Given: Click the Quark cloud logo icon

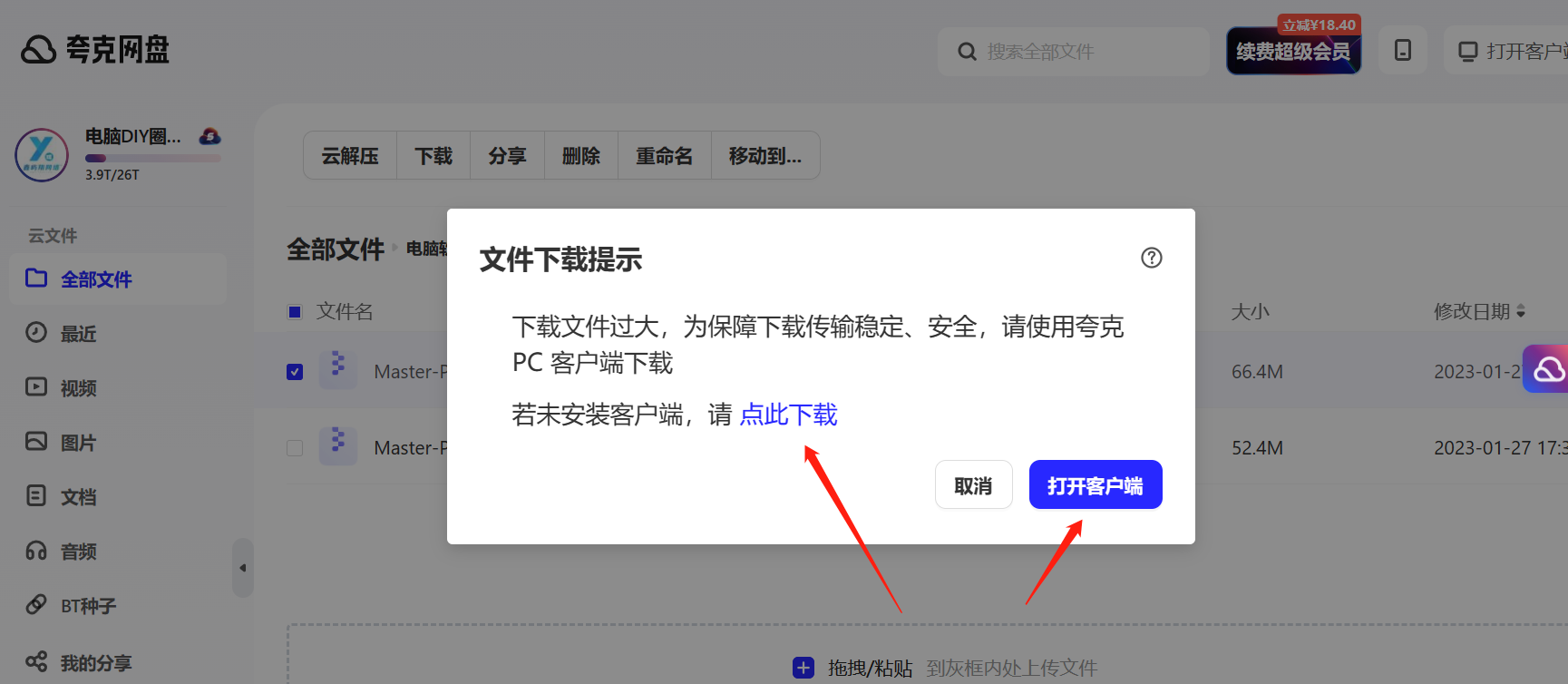Looking at the screenshot, I should pyautogui.click(x=39, y=50).
